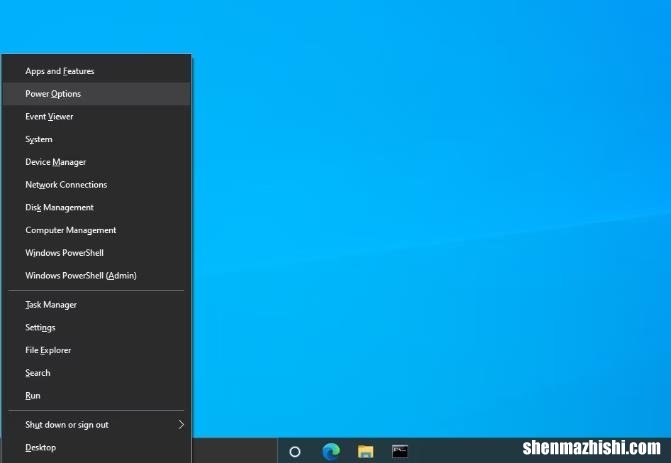Screen dimensions: 671x463
Task: Select Power Options from the menu
Action: (x=97, y=94)
